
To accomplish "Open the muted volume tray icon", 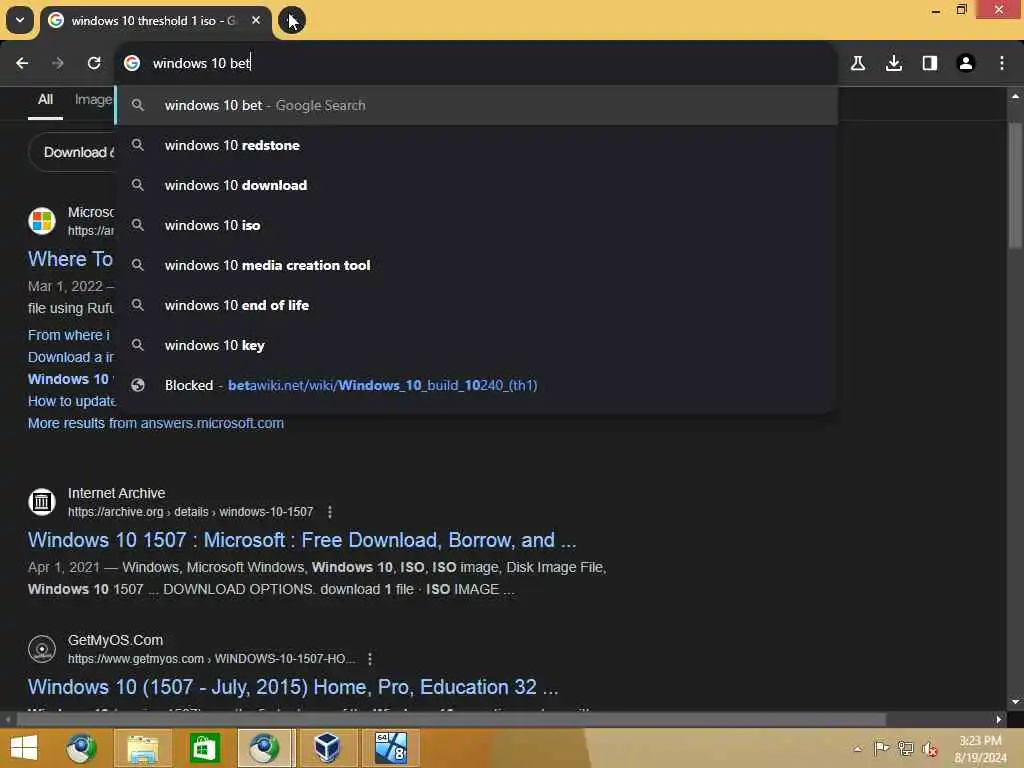I will coord(930,748).
